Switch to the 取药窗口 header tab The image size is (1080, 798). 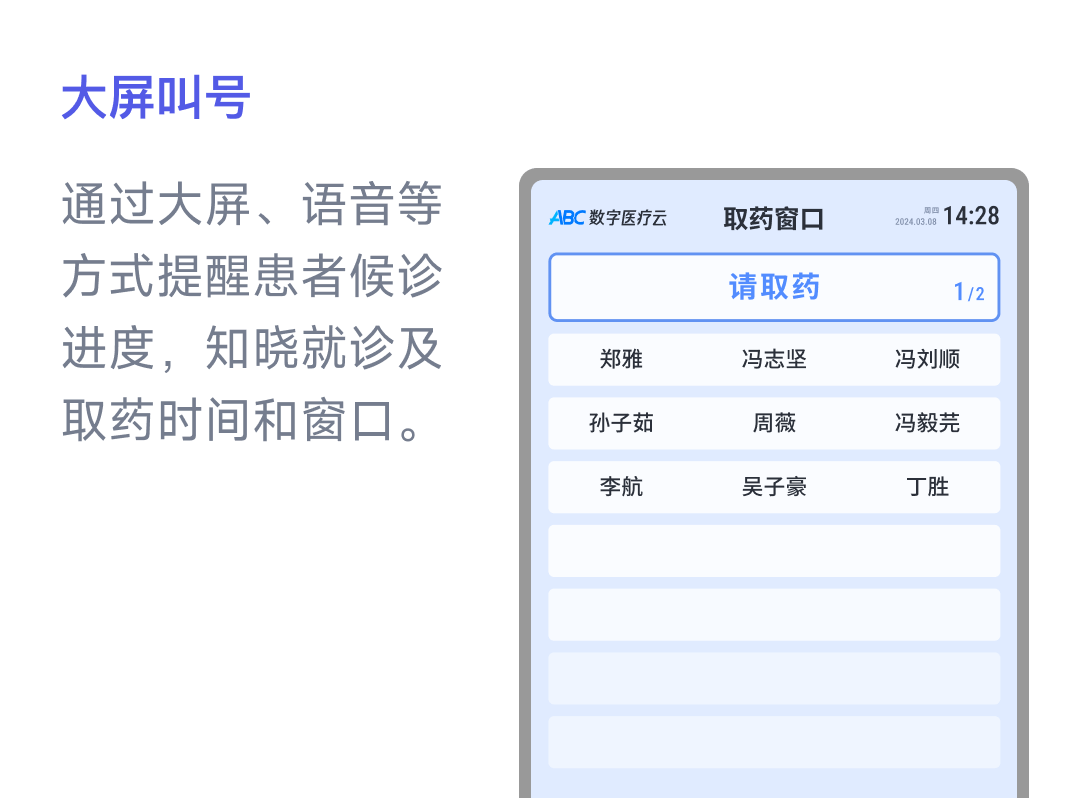coord(773,218)
